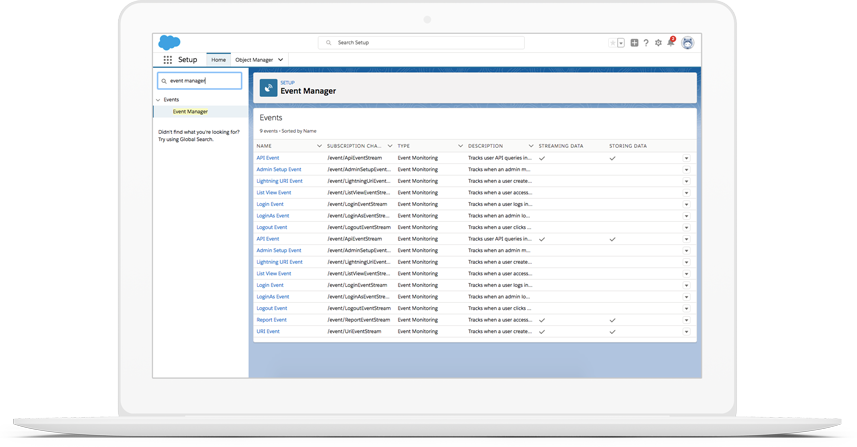Click the magnifier icon in Quick Find box

pos(164,81)
